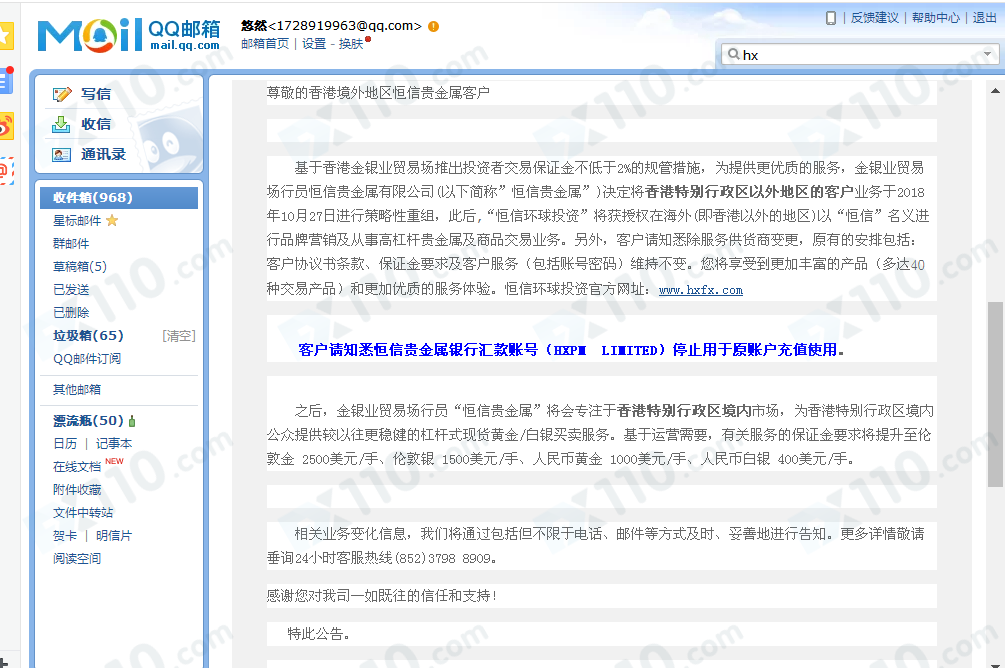Click [清空] to empty trash
The height and width of the screenshot is (668, 1005).
point(179,336)
